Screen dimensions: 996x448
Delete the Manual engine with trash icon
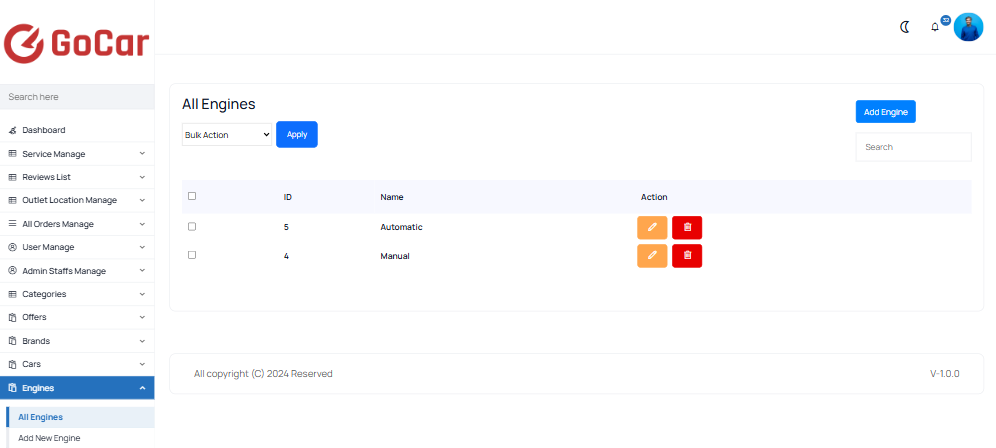(687, 255)
